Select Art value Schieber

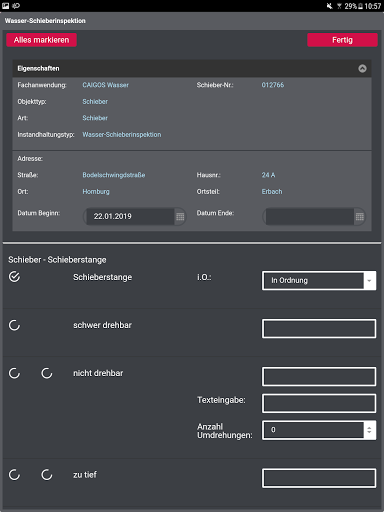(x=95, y=118)
